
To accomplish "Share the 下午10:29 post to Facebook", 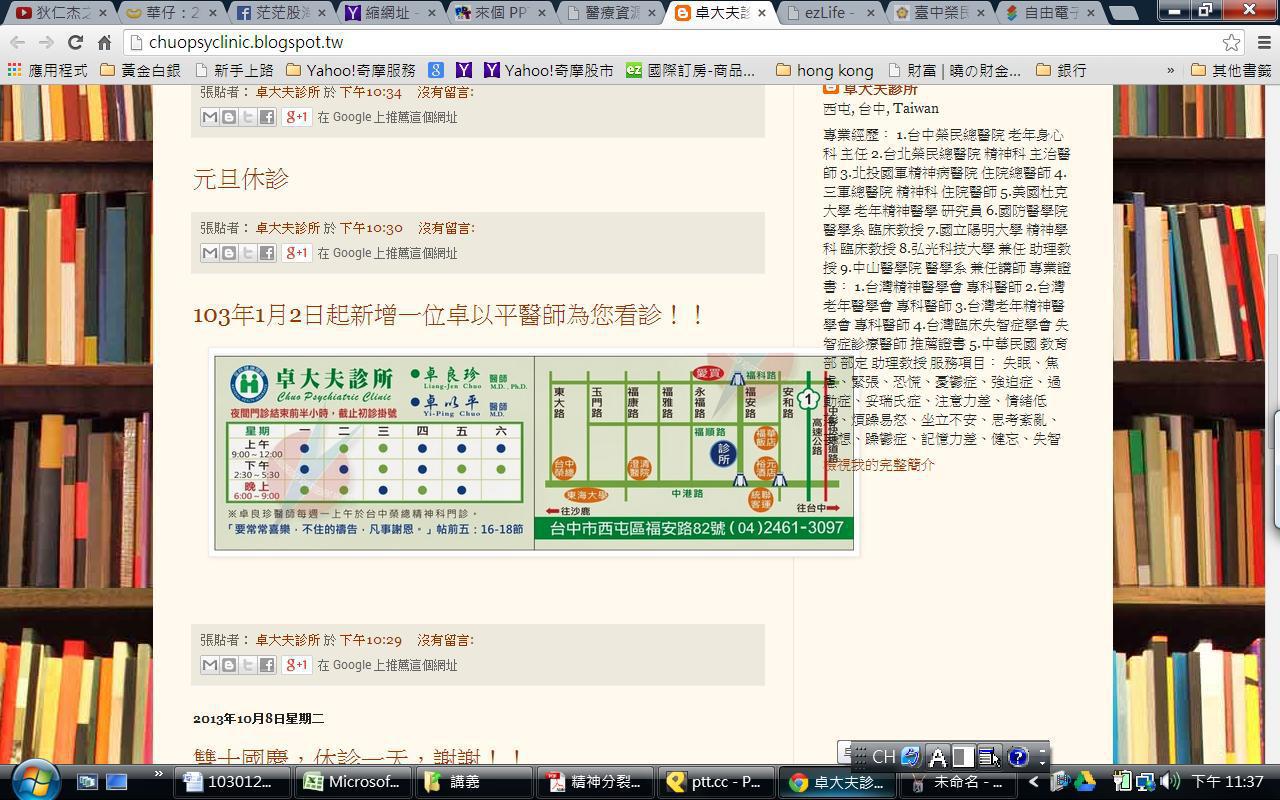I will coord(267,665).
